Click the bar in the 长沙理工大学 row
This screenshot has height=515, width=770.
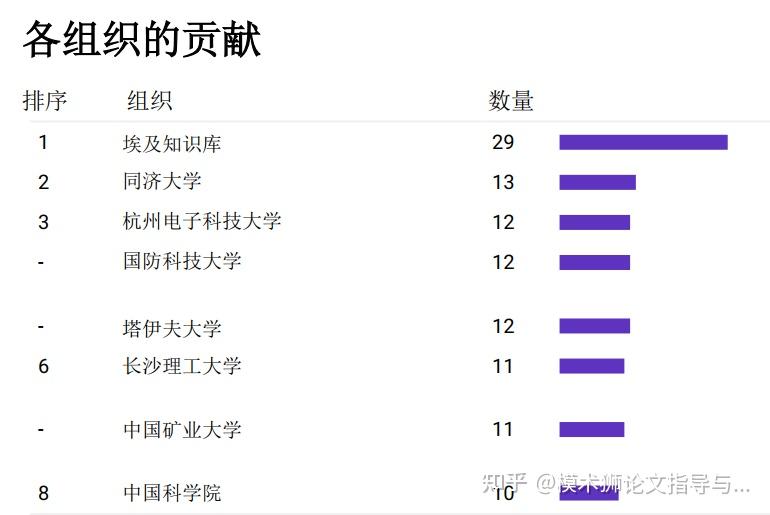pyautogui.click(x=592, y=366)
